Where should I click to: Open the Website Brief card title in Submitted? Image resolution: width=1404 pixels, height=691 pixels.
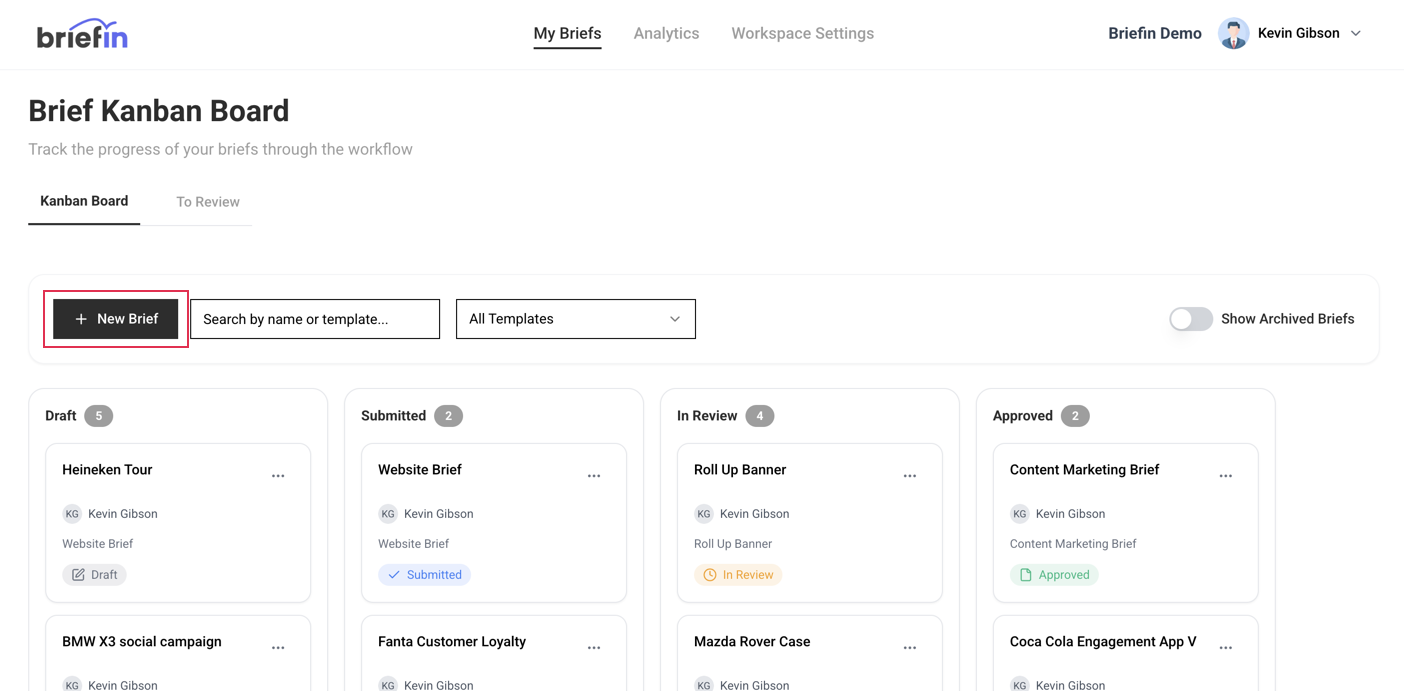pyautogui.click(x=420, y=470)
